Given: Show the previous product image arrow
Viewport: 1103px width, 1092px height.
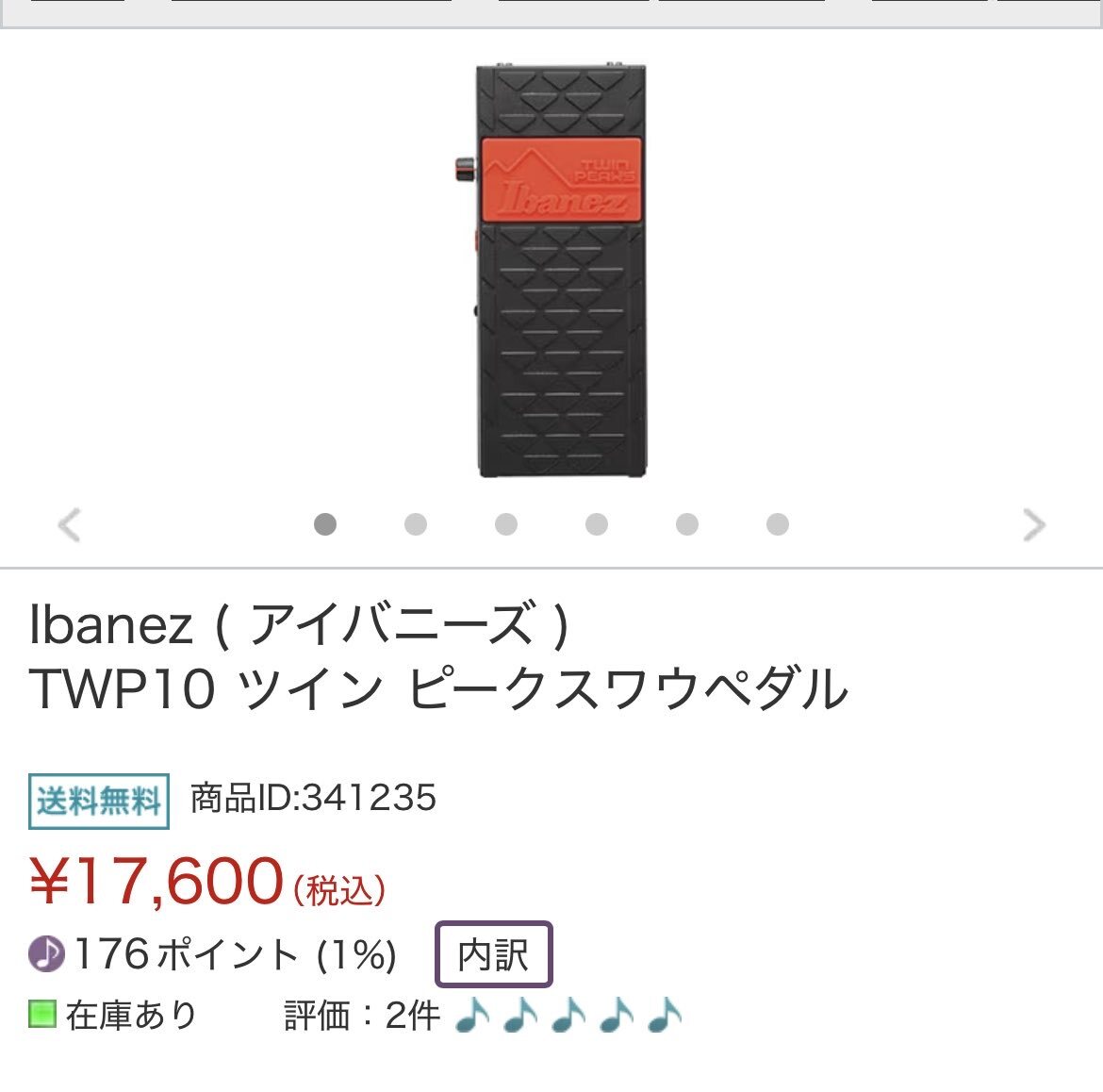Looking at the screenshot, I should click(69, 525).
